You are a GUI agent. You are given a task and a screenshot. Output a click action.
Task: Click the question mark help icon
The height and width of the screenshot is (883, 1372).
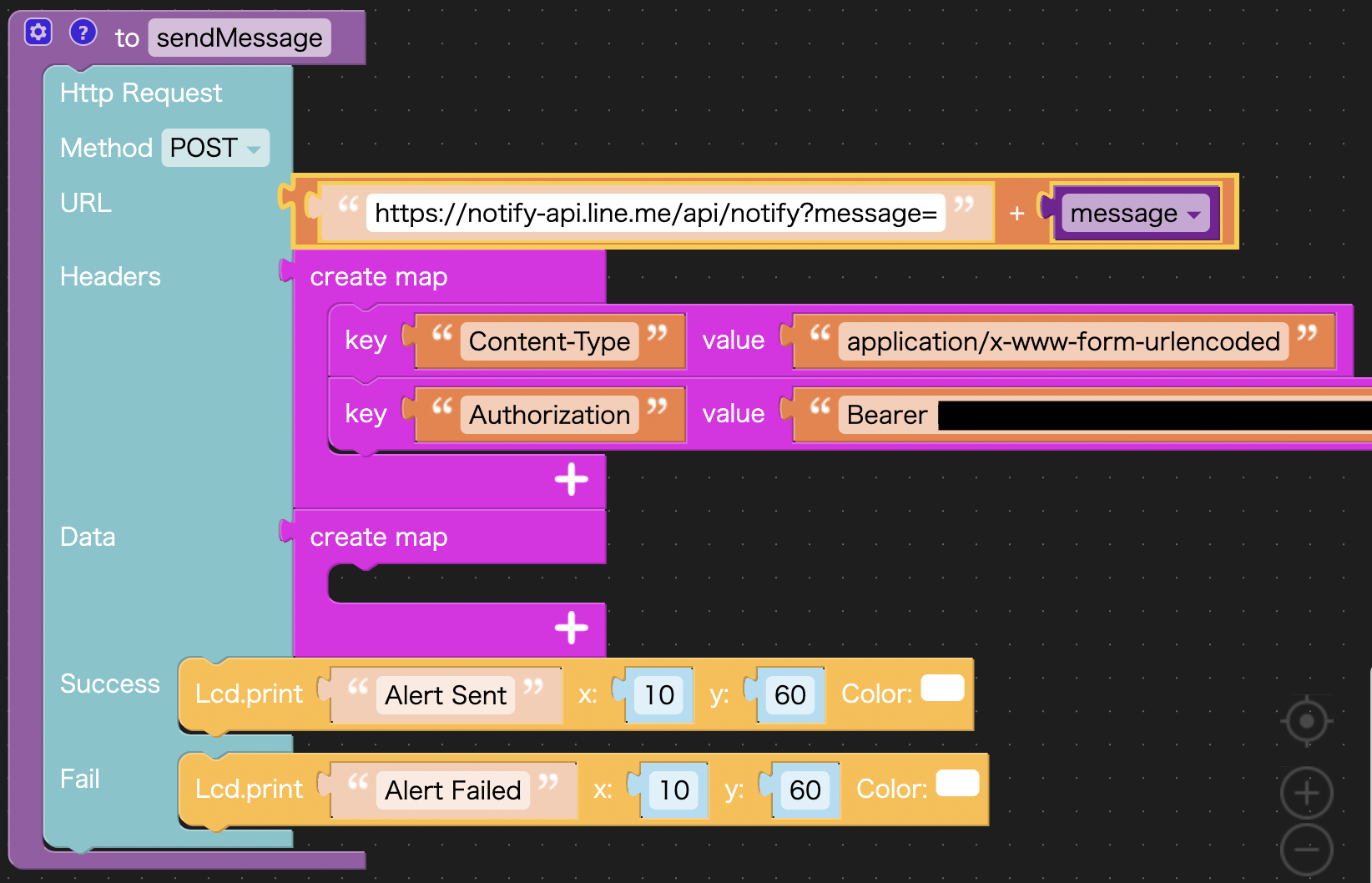point(83,33)
